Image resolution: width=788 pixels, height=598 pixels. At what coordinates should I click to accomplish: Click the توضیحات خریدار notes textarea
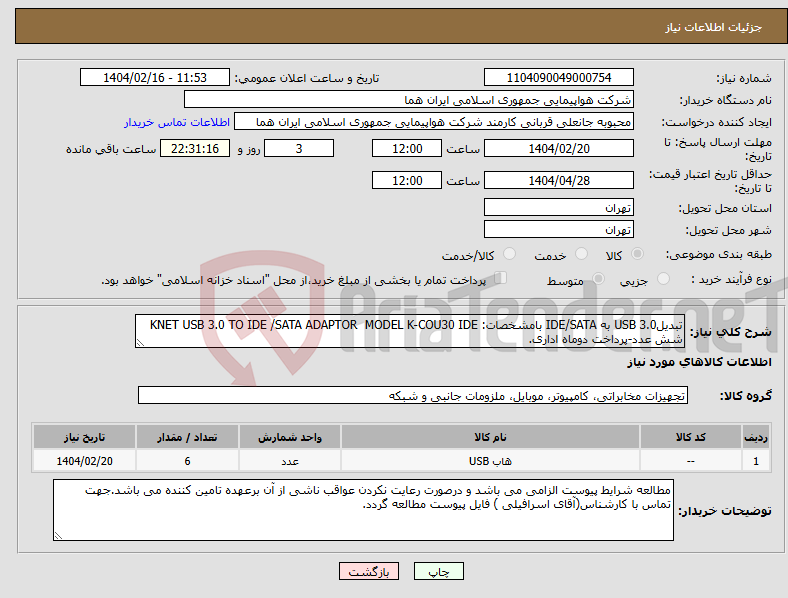tap(363, 510)
